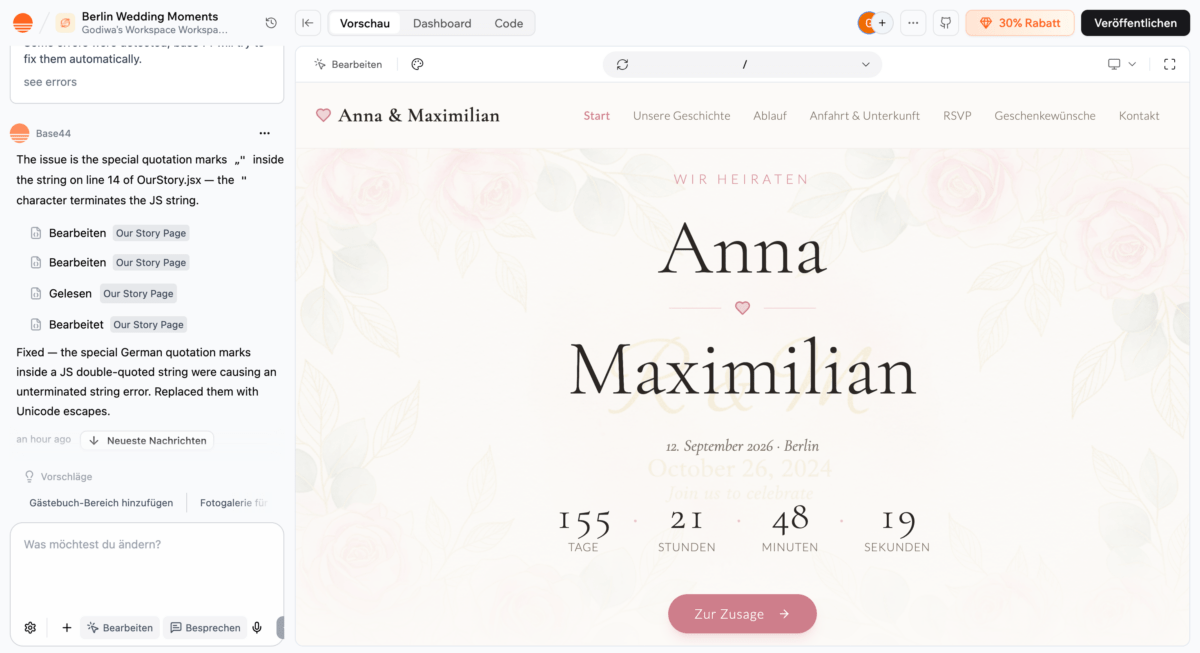This screenshot has width=1200, height=653.
Task: Switch to the Code tab
Action: (509, 23)
